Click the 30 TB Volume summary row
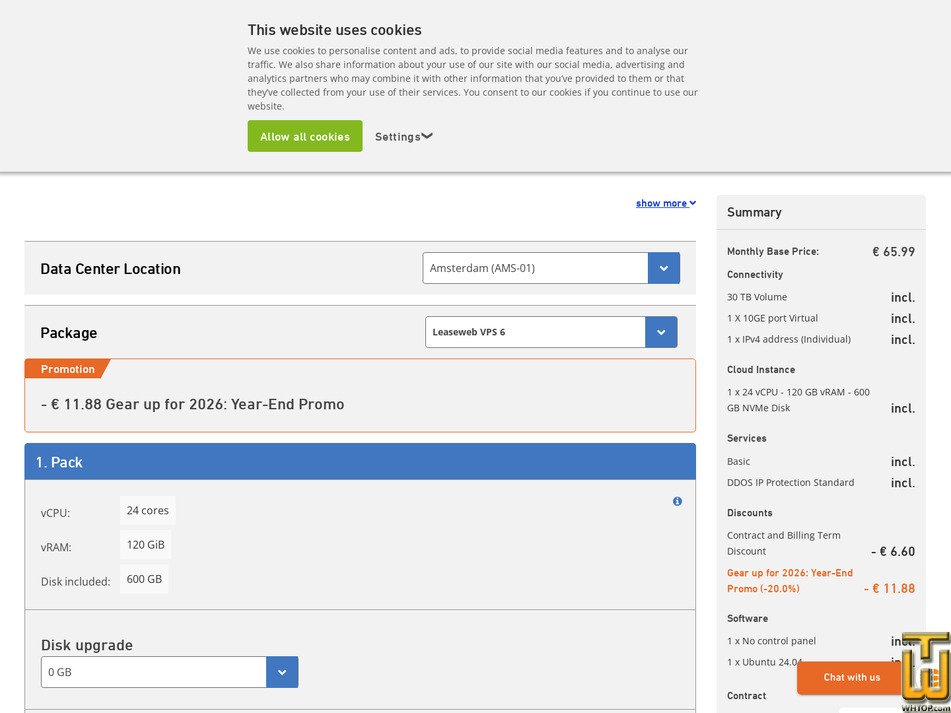This screenshot has height=713, width=951. coord(821,297)
